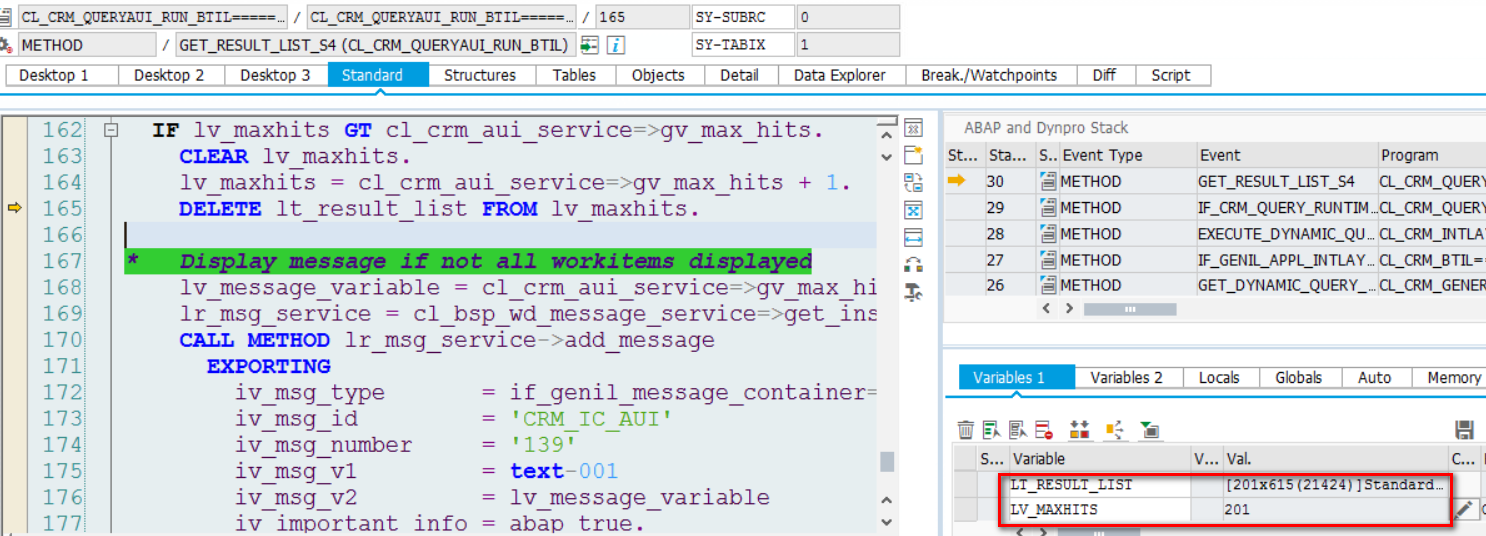This screenshot has height=536, width=1486.
Task: Click the editor scrollbar down arrow below top arrow
Action: 886,157
